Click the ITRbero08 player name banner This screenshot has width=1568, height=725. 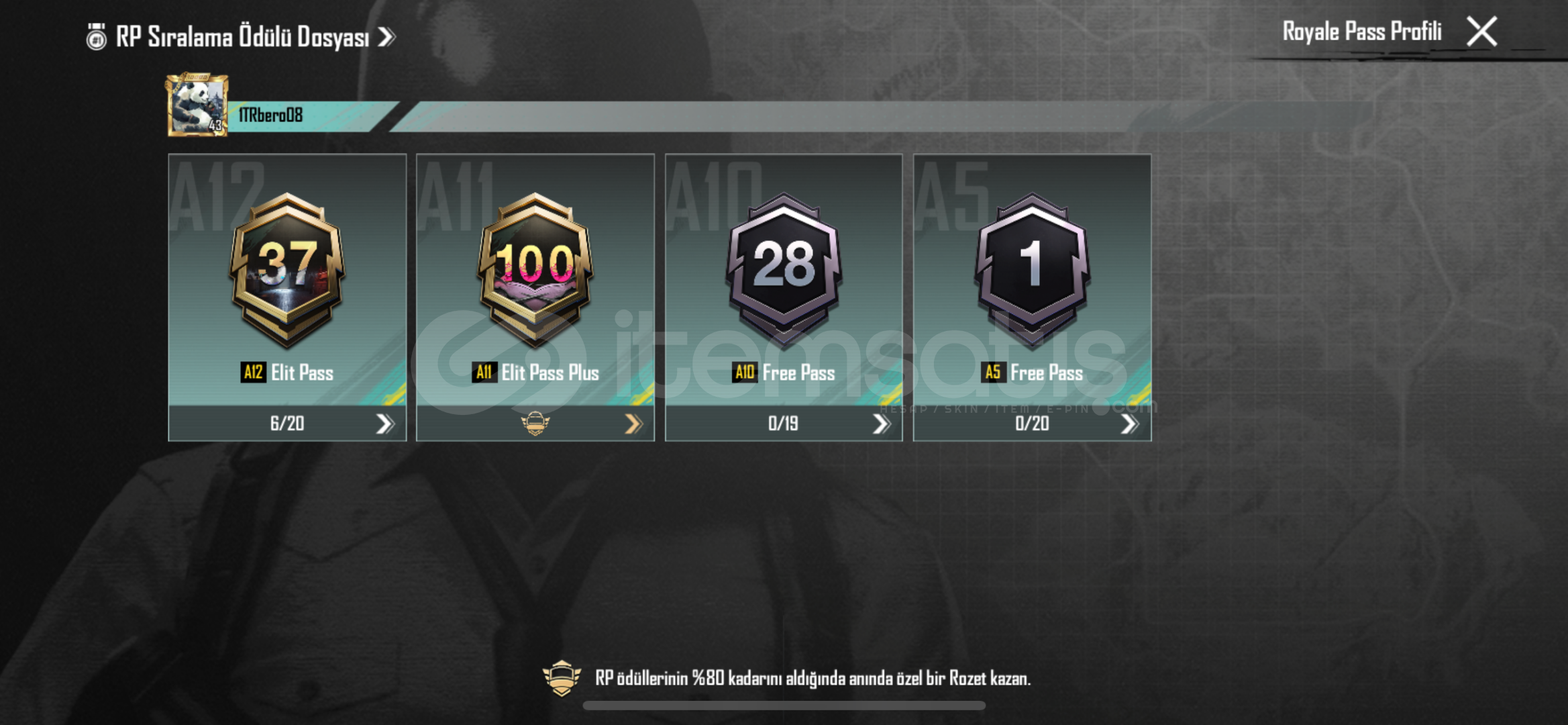(312, 115)
